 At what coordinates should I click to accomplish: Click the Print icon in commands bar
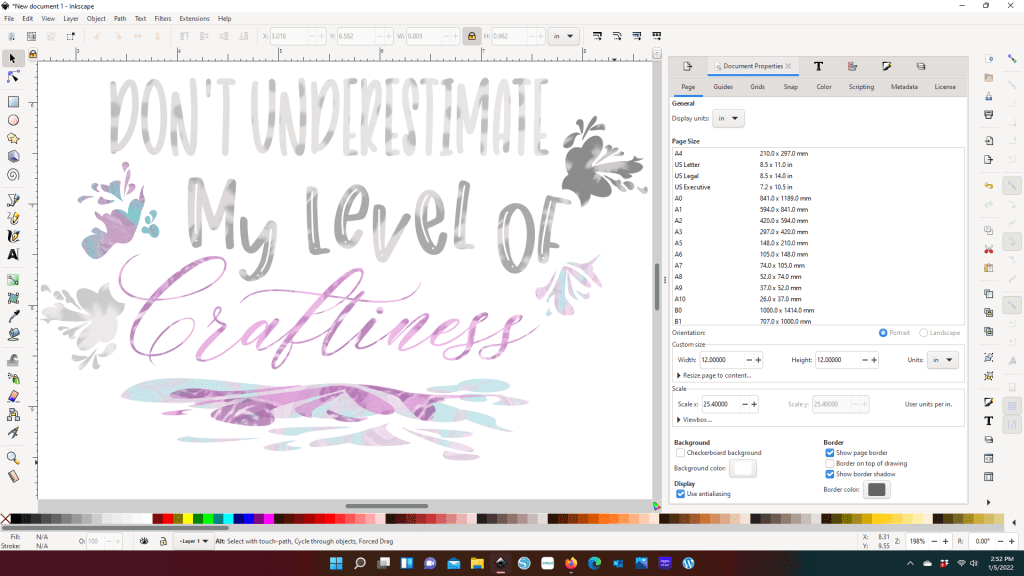pyautogui.click(x=988, y=115)
